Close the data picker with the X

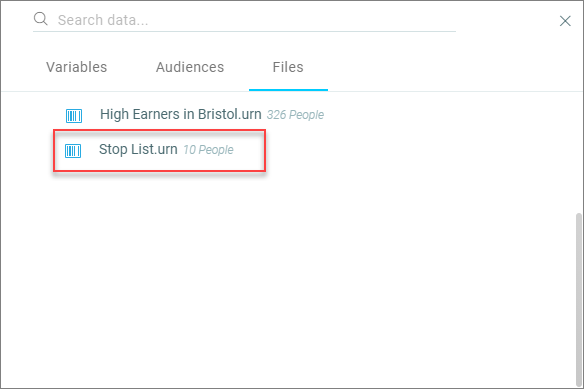point(565,21)
